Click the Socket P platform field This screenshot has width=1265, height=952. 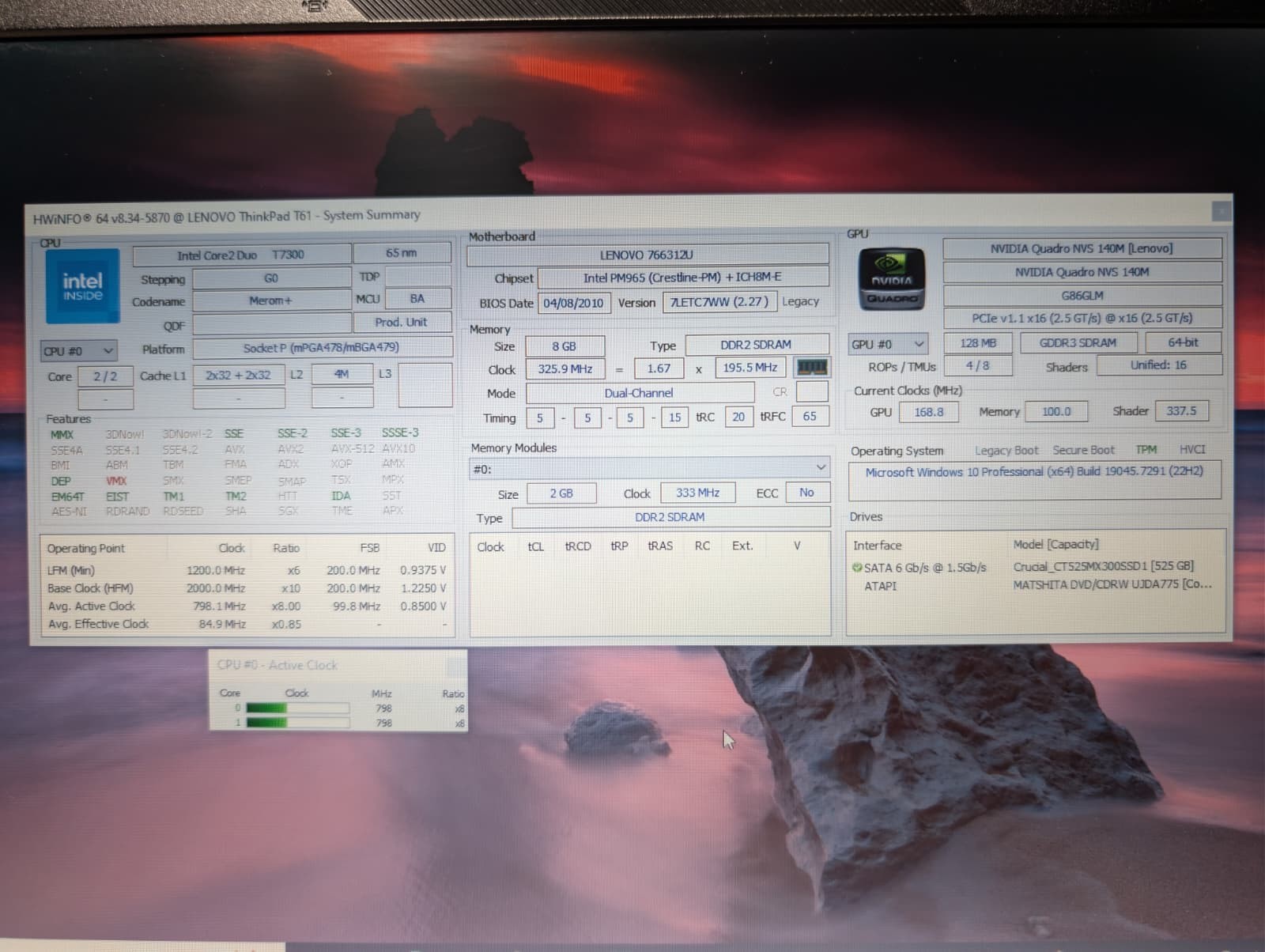(x=322, y=348)
